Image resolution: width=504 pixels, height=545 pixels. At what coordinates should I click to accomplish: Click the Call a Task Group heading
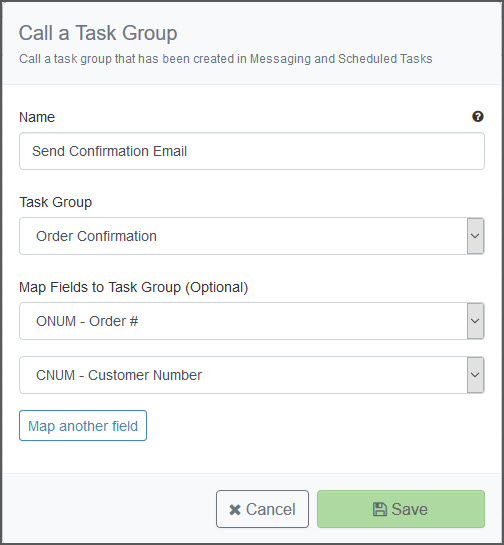pos(98,33)
